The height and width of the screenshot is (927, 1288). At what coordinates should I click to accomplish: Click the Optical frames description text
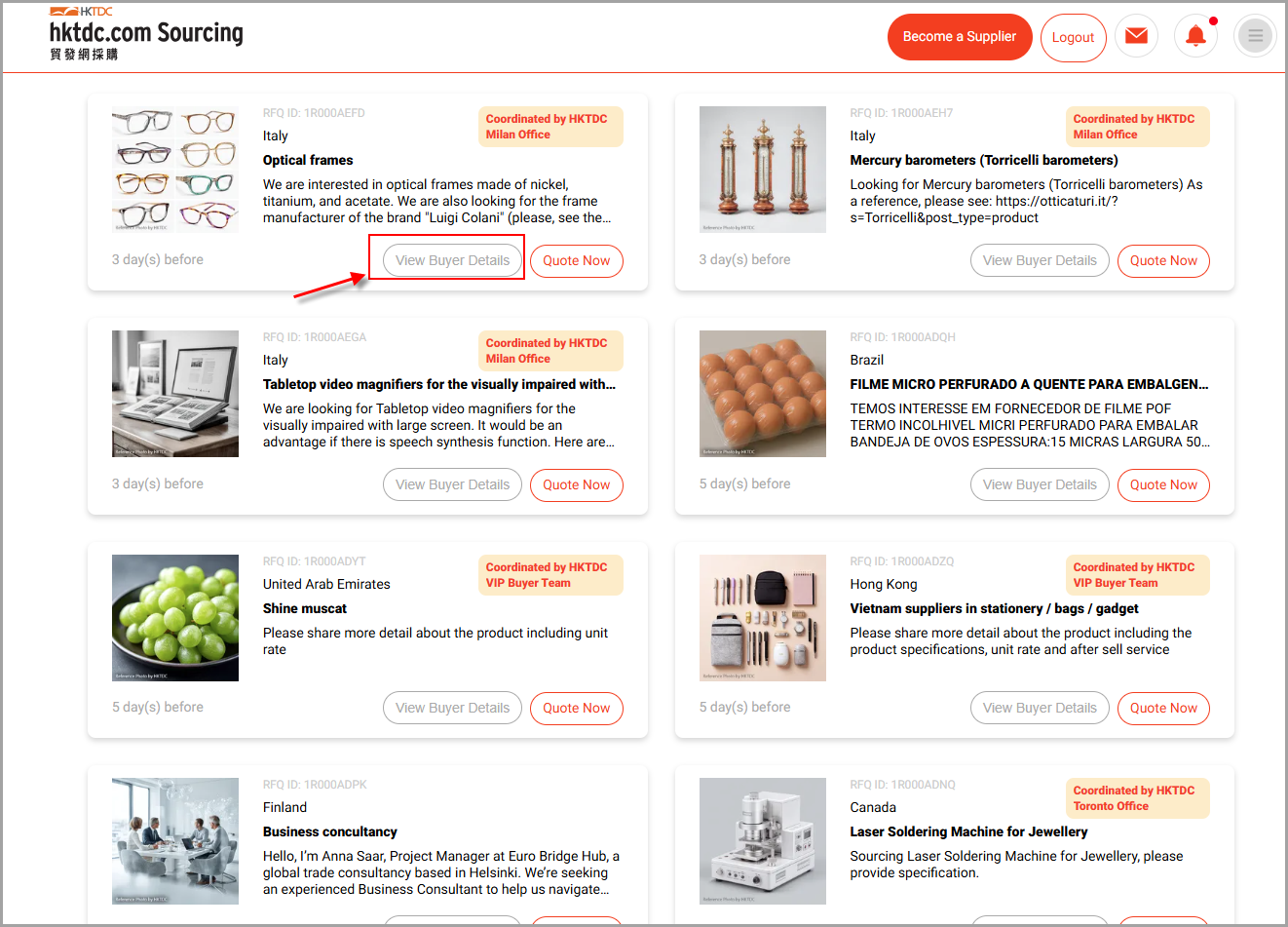point(437,201)
